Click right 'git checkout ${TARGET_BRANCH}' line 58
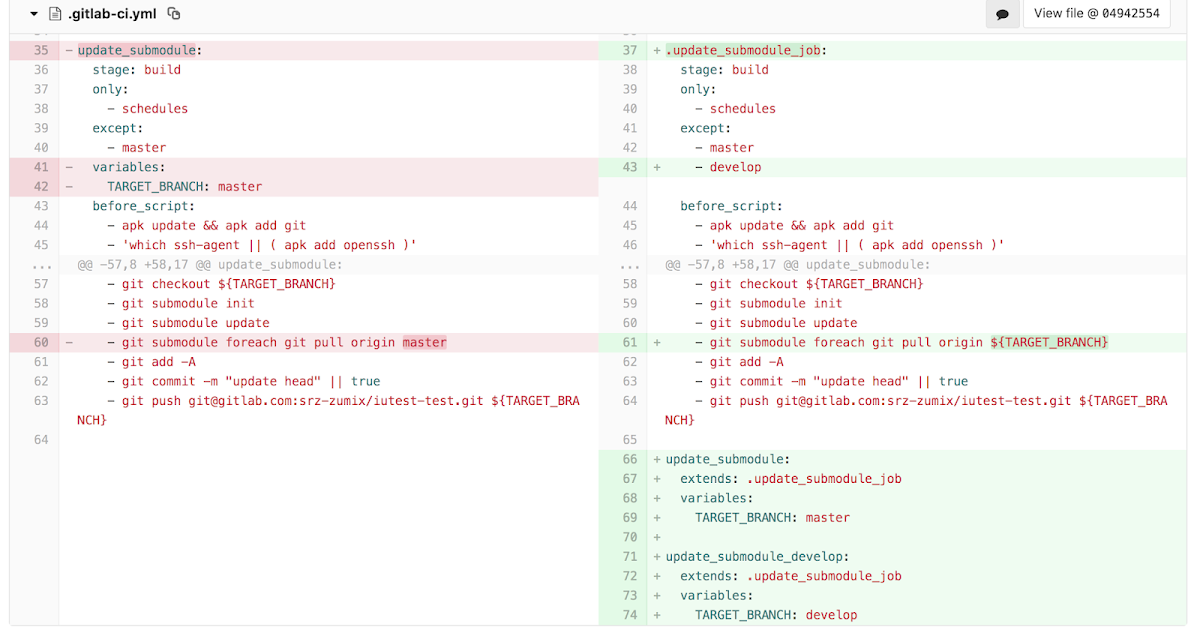 pyautogui.click(x=810, y=284)
